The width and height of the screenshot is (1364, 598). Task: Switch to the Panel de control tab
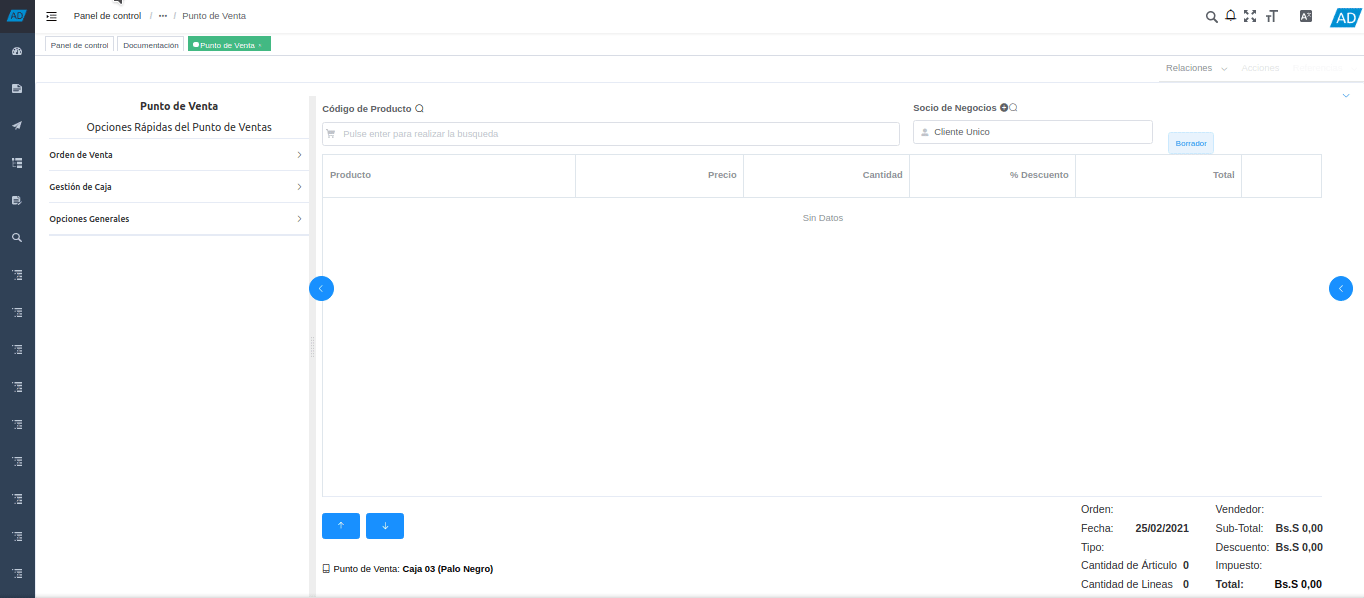click(78, 44)
